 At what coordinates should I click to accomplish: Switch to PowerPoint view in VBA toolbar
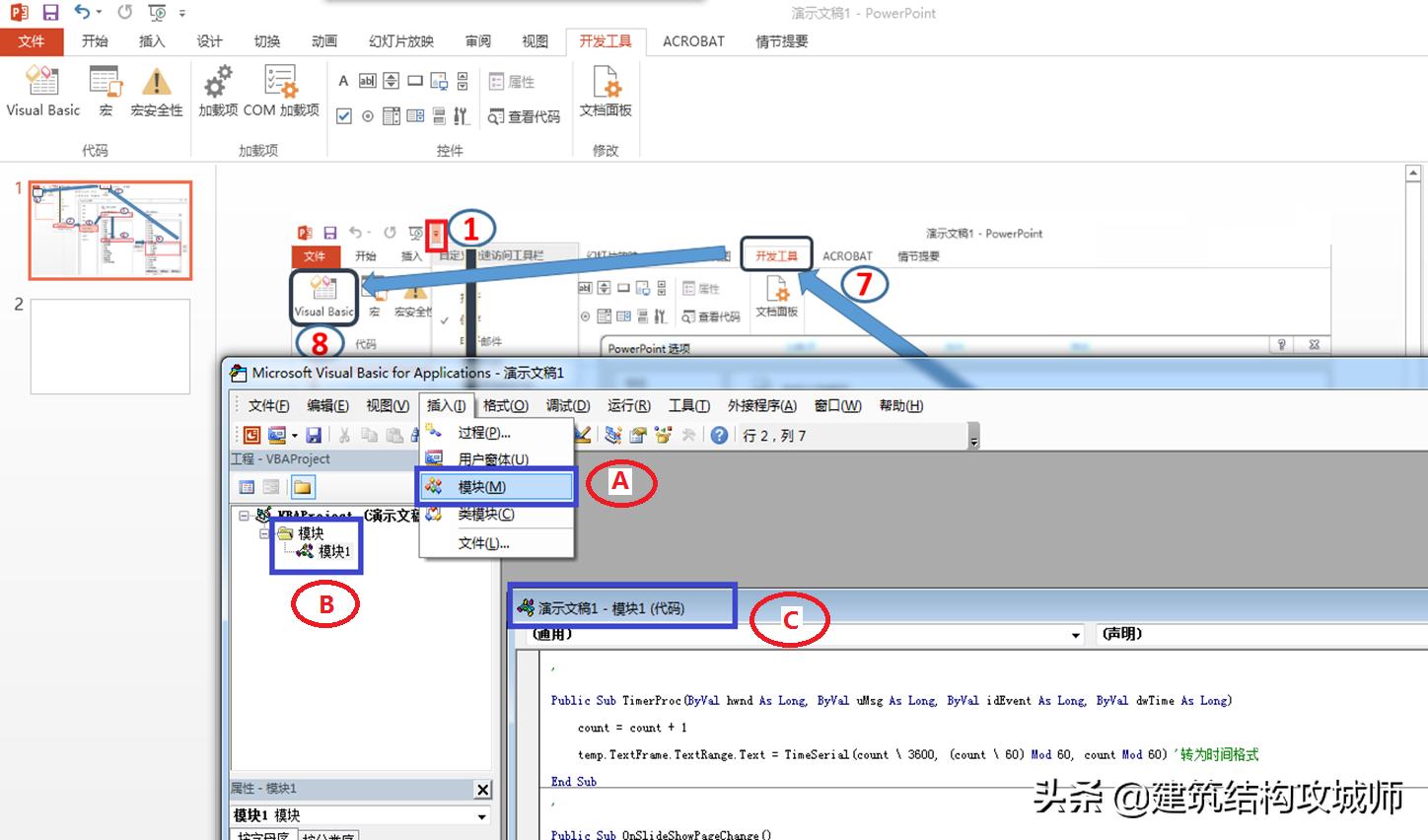point(251,435)
